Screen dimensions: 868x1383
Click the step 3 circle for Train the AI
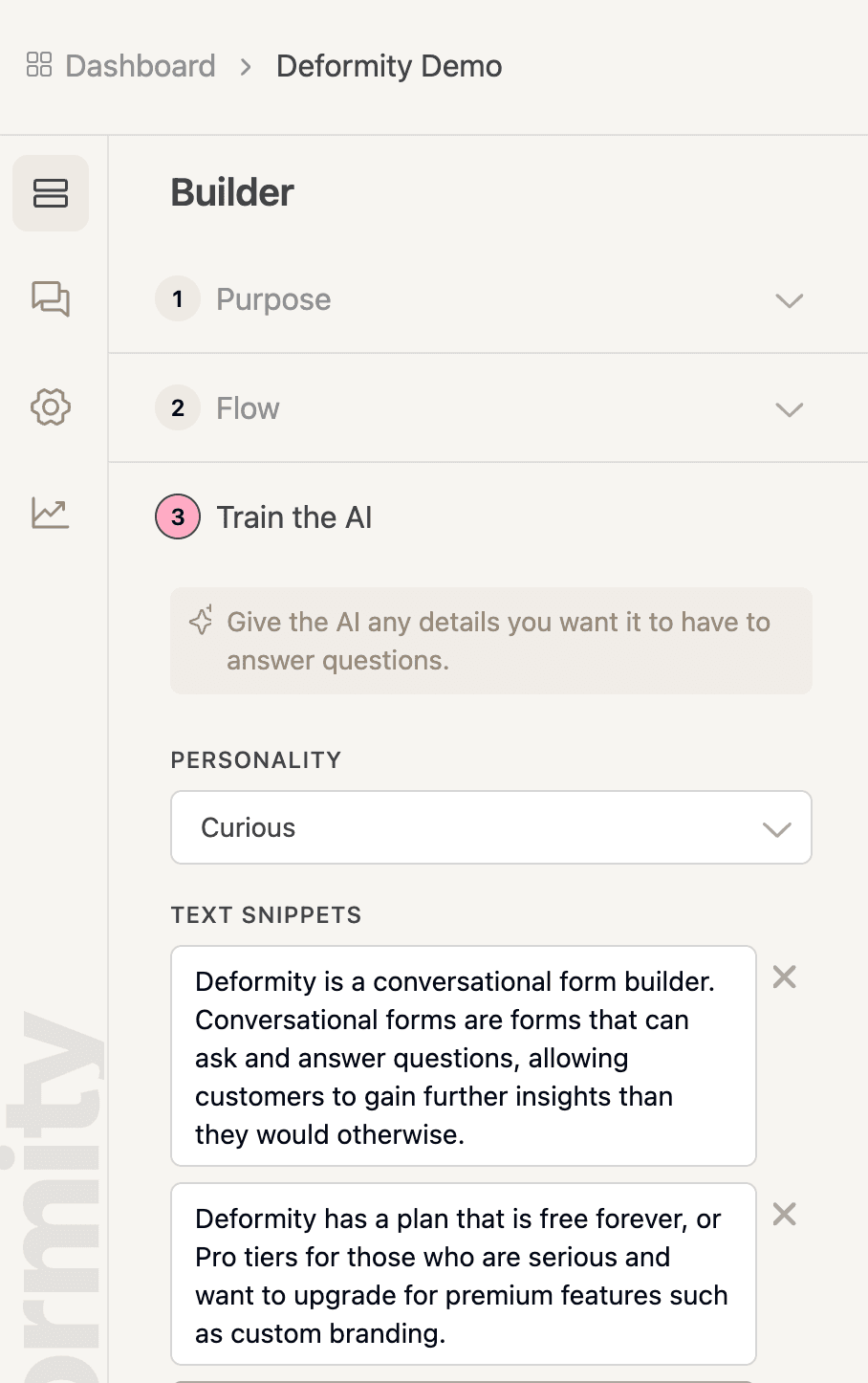[x=178, y=516]
